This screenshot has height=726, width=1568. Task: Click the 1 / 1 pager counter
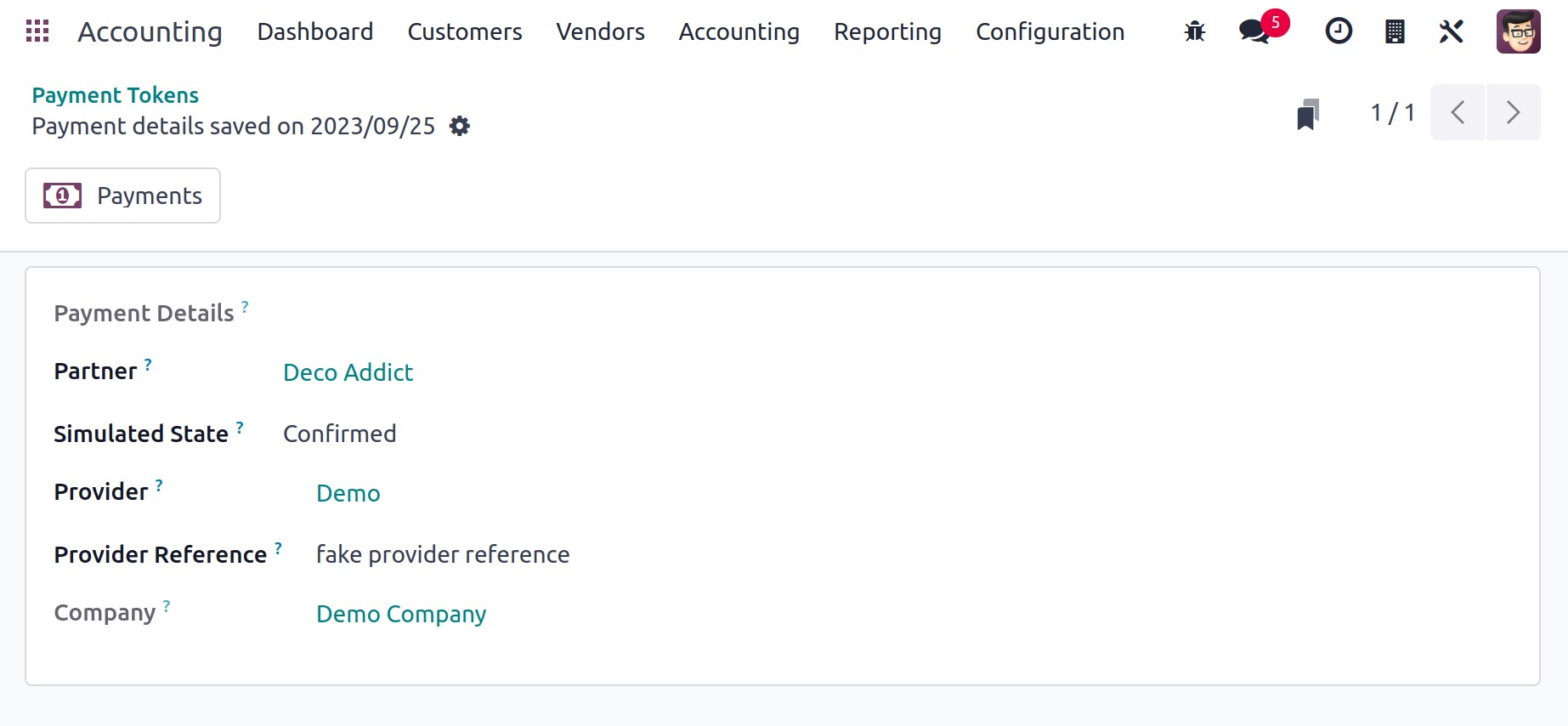1392,112
